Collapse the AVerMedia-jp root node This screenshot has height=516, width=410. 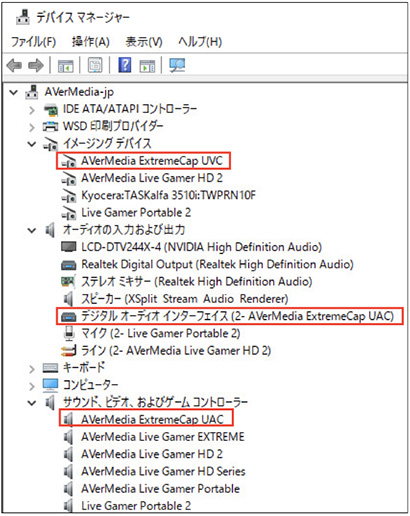pos(13,92)
